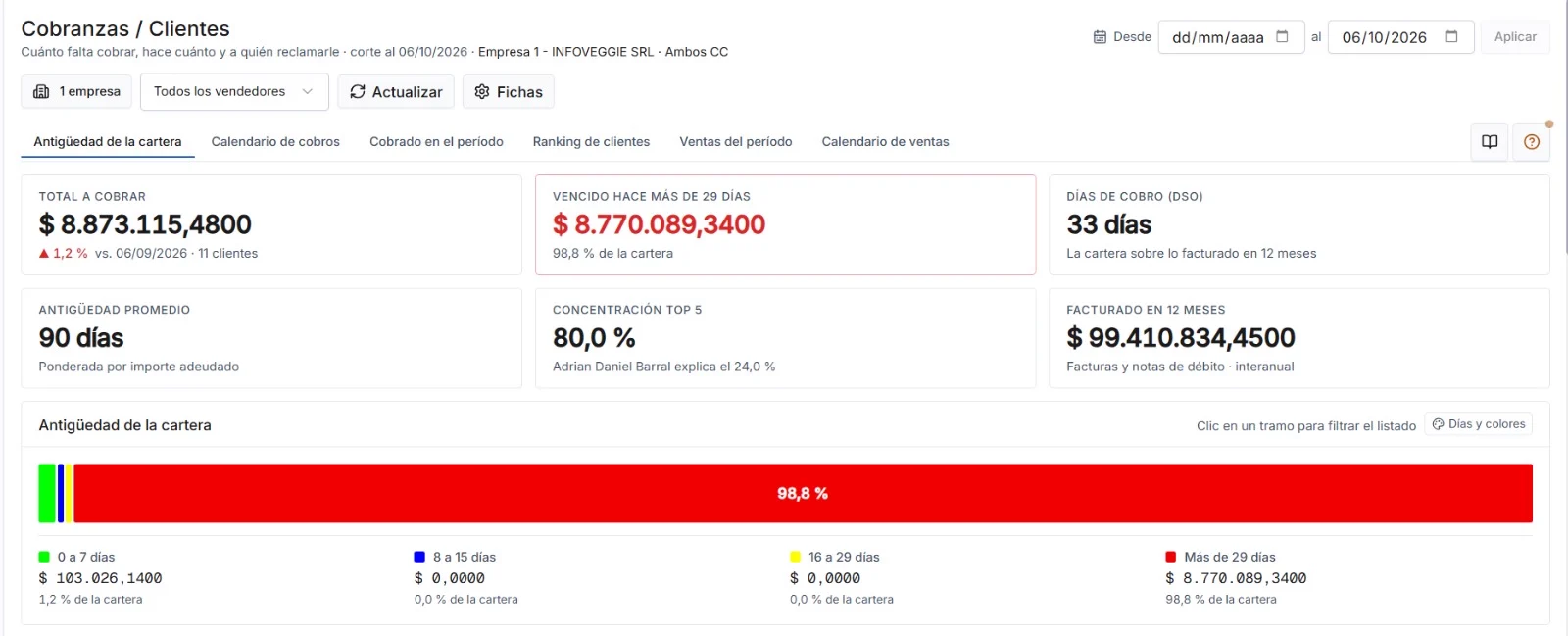1568x636 pixels.
Task: Click the 90 días value
Action: tap(81, 338)
